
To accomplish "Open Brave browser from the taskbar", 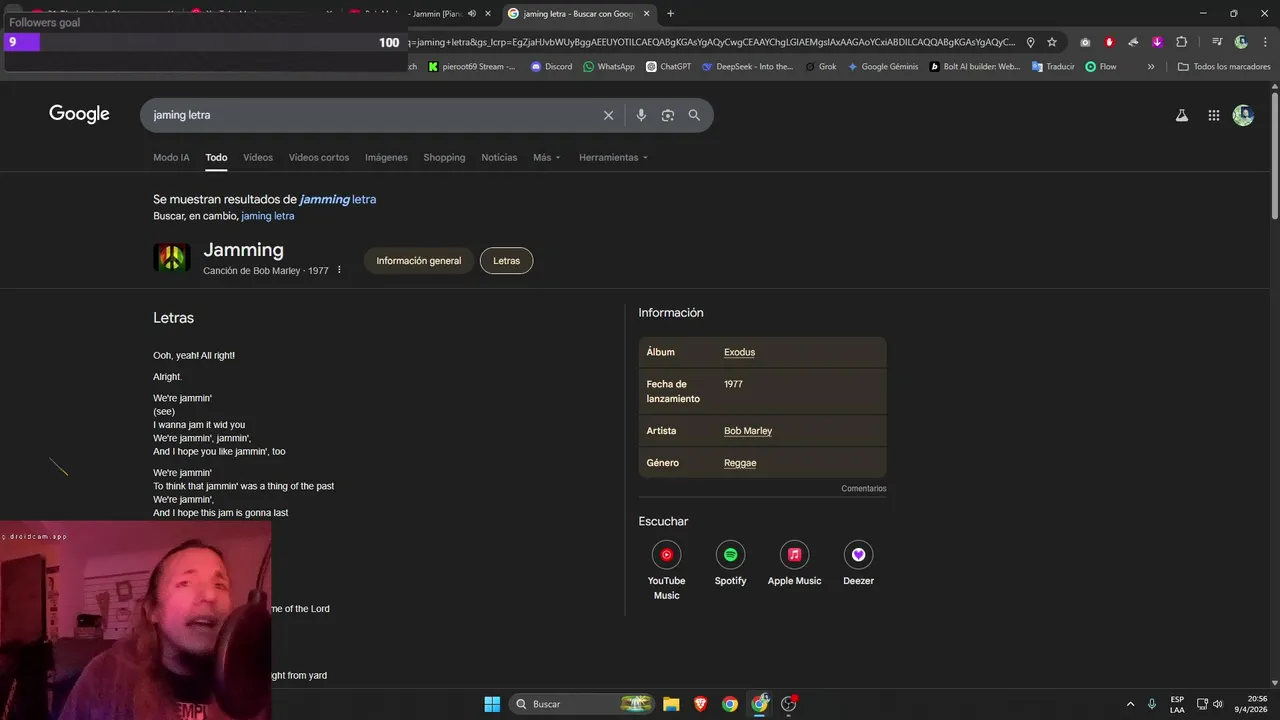I will click(700, 704).
